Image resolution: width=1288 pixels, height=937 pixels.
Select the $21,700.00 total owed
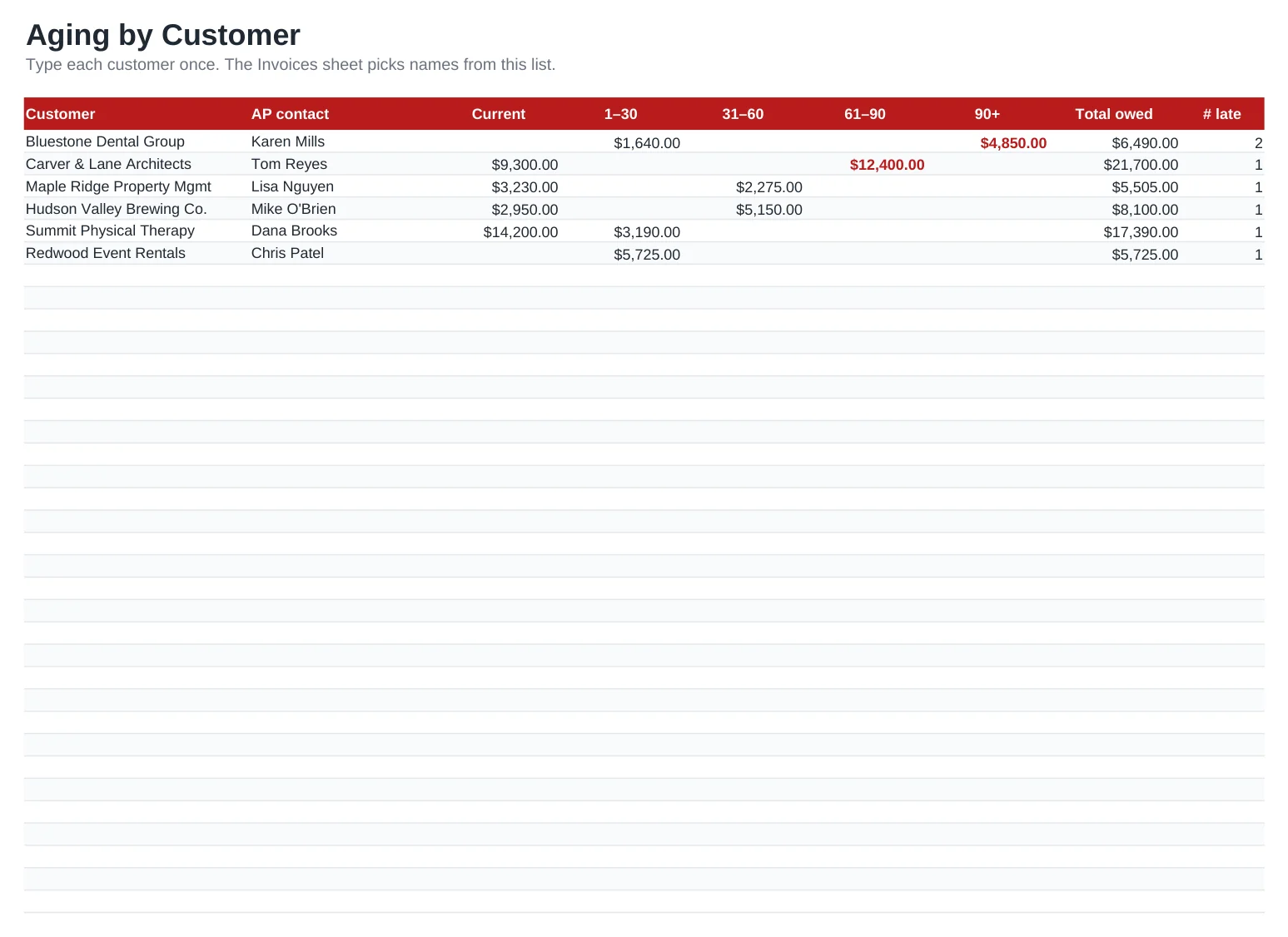(1141, 165)
